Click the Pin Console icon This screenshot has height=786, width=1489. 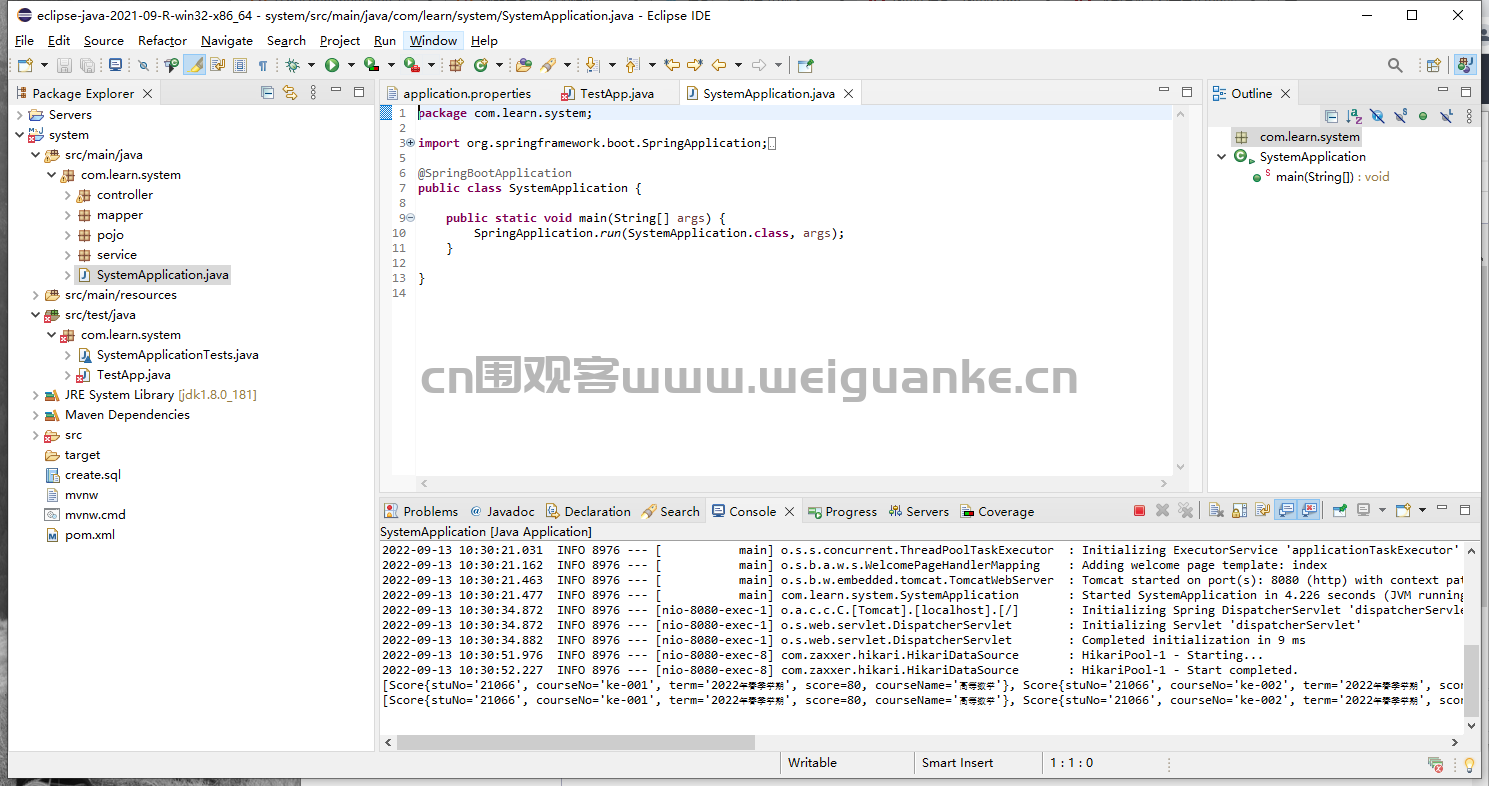(x=1339, y=510)
